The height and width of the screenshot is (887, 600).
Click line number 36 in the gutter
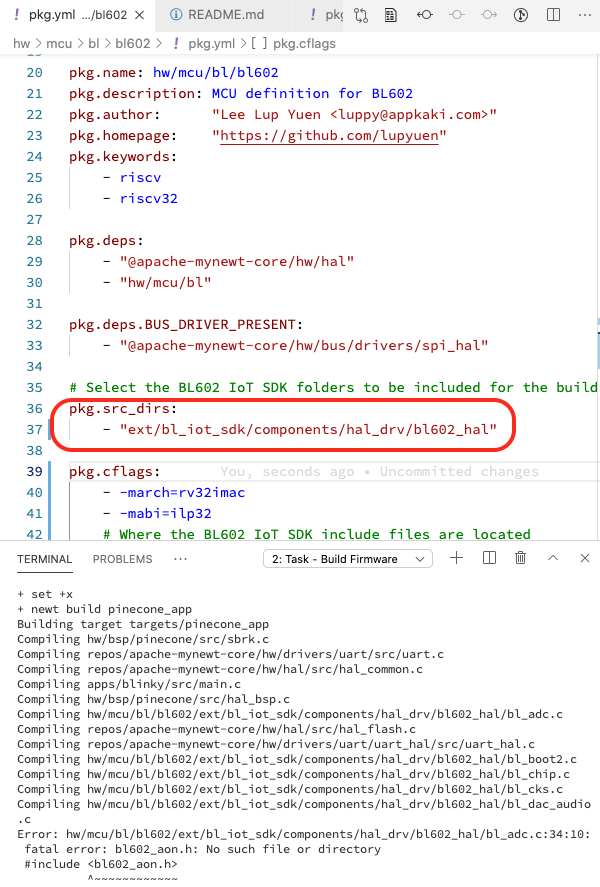[x=34, y=408]
